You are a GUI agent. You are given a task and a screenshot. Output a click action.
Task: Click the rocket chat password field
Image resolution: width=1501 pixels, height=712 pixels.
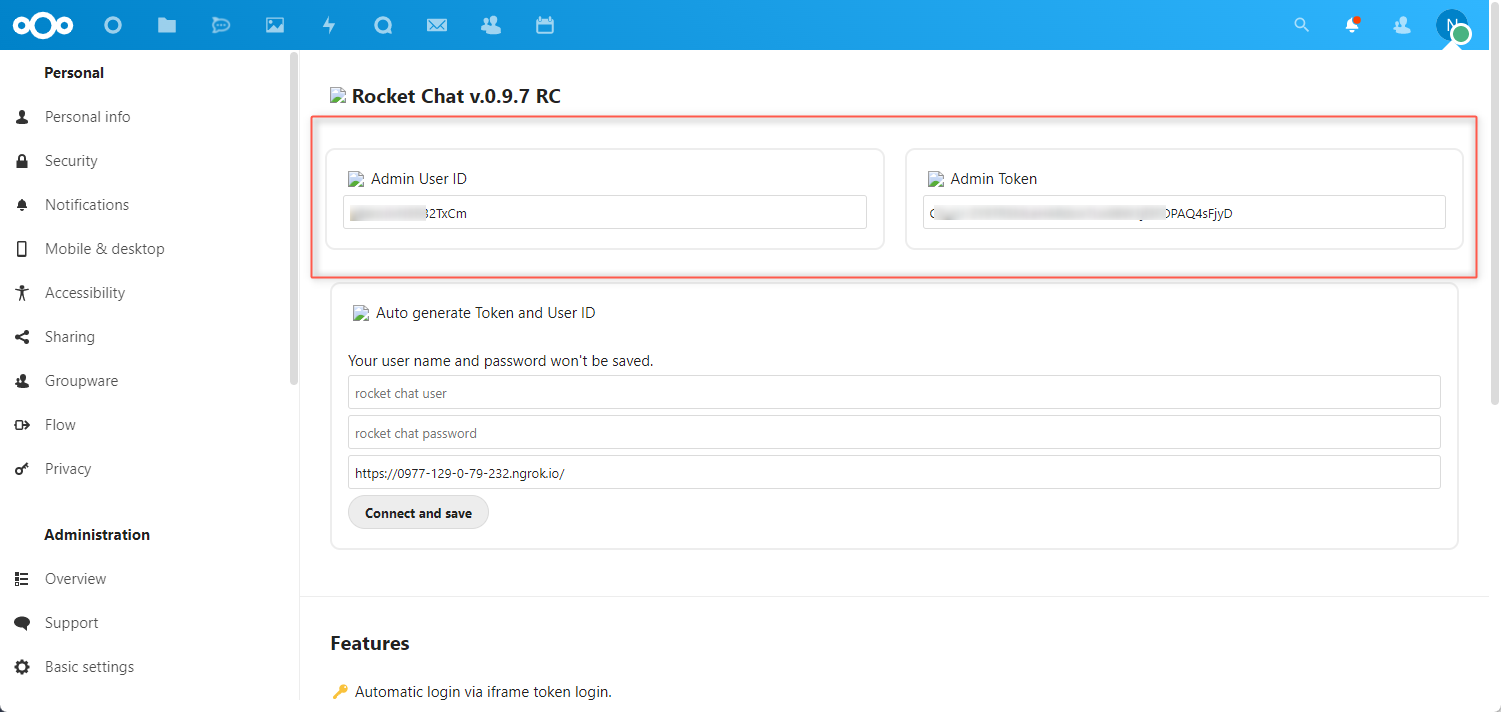894,433
